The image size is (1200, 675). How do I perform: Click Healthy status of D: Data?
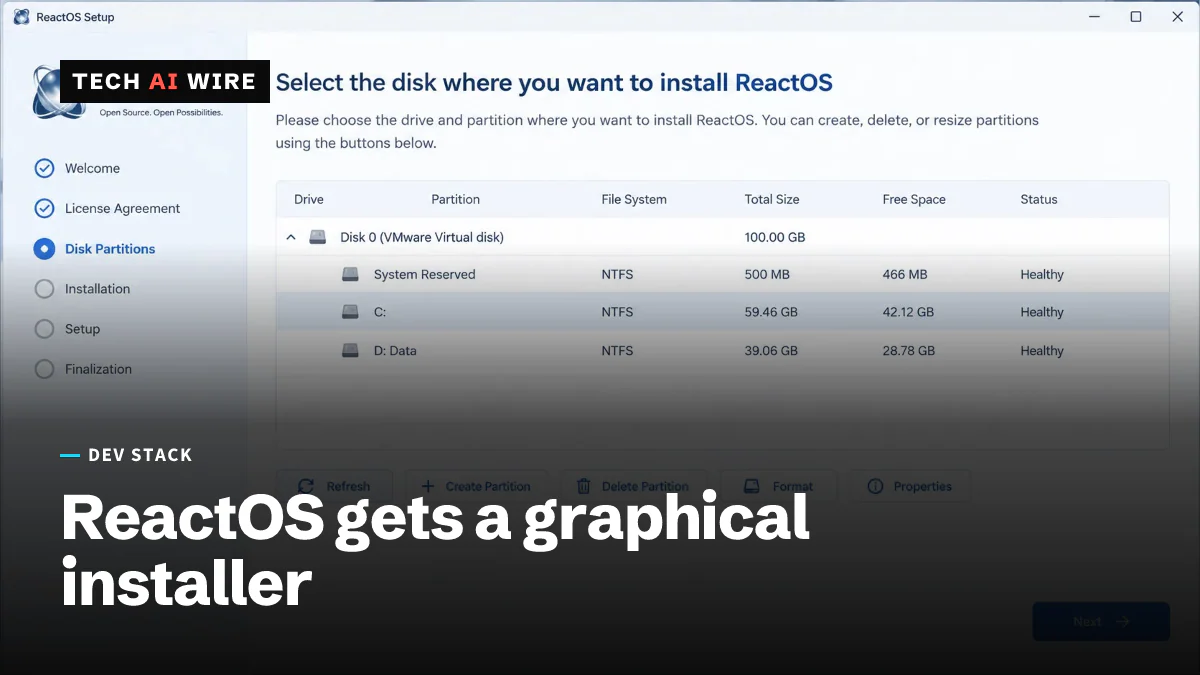click(1042, 351)
